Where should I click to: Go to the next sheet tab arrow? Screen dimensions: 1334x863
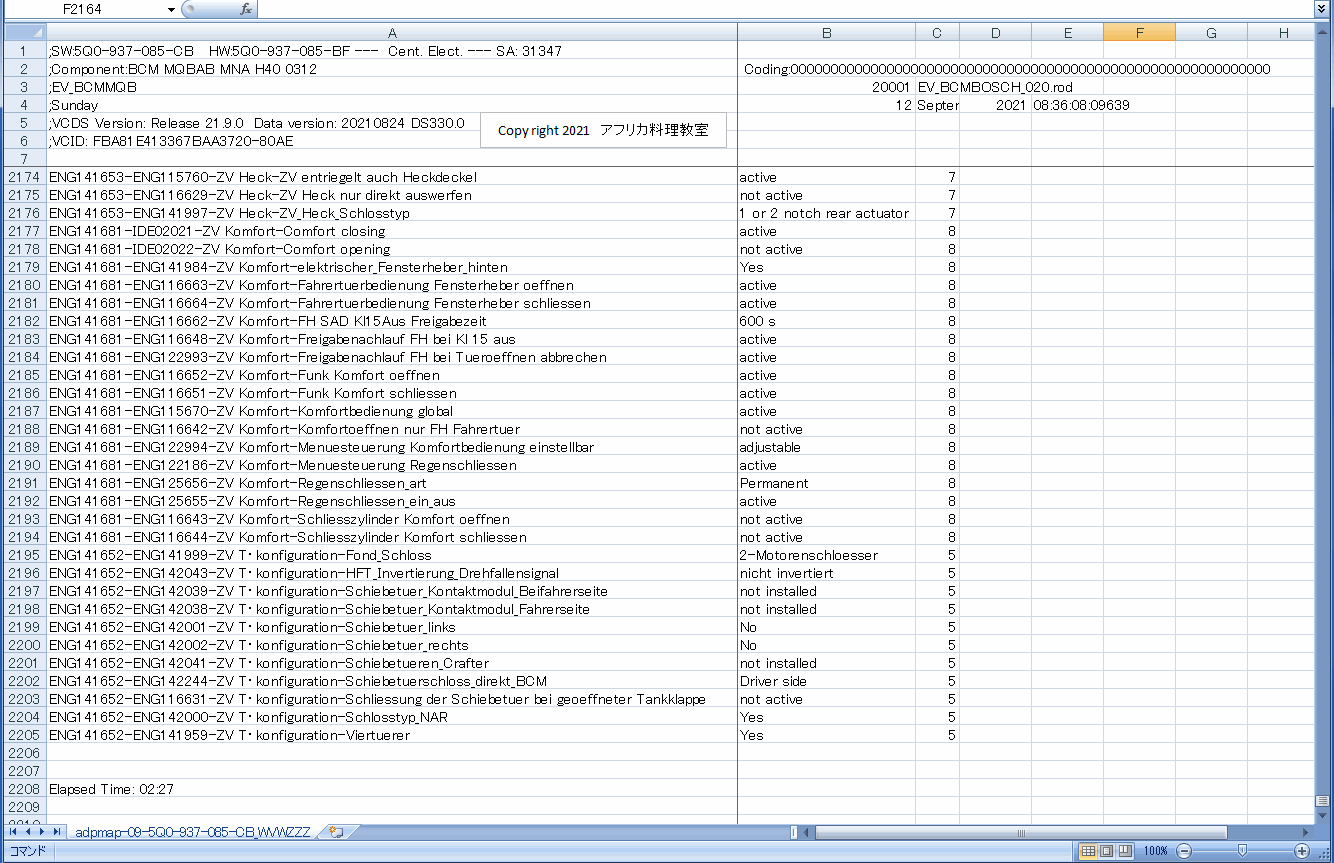[x=41, y=832]
